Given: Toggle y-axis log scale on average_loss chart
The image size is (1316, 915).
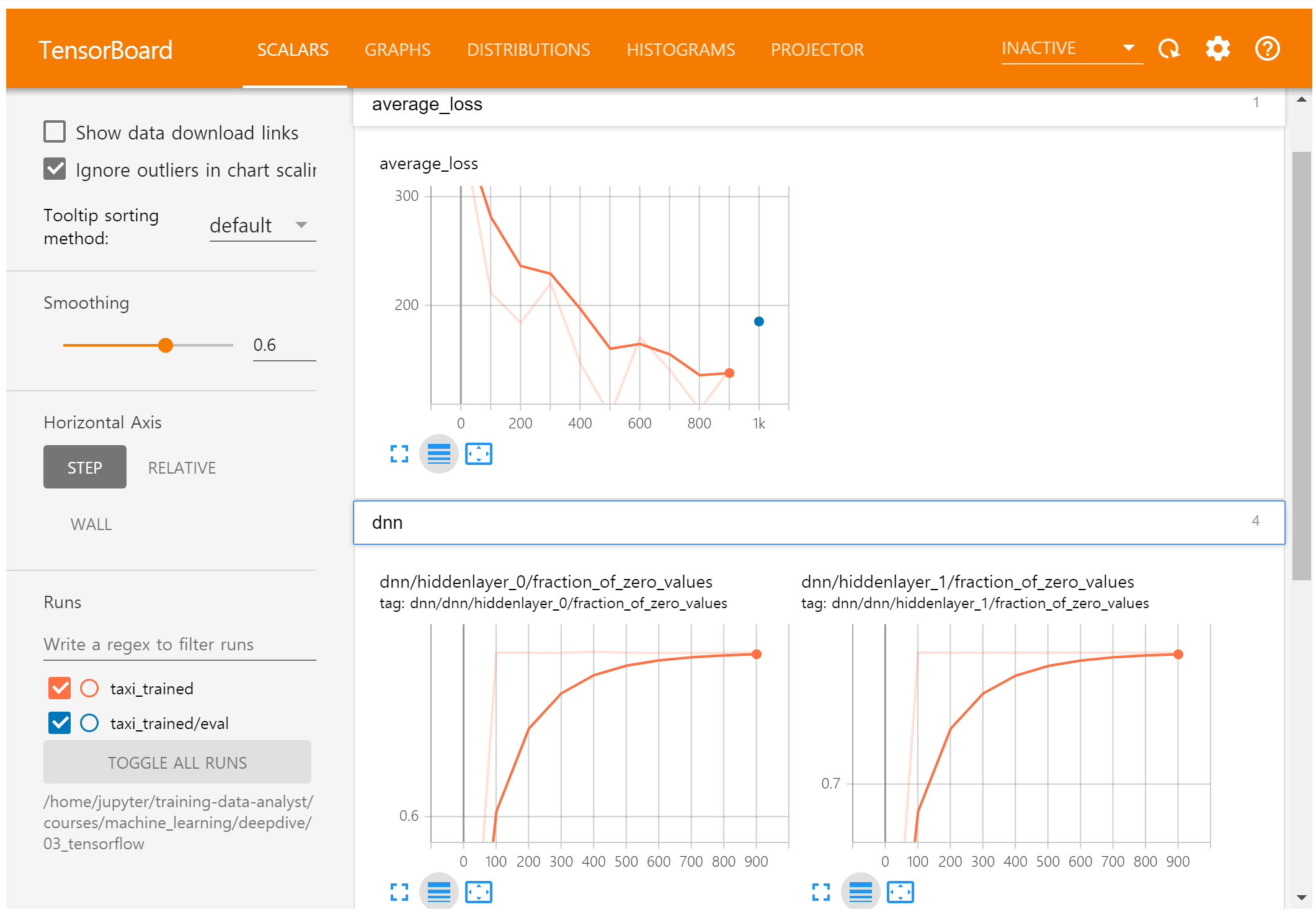Looking at the screenshot, I should 438,454.
